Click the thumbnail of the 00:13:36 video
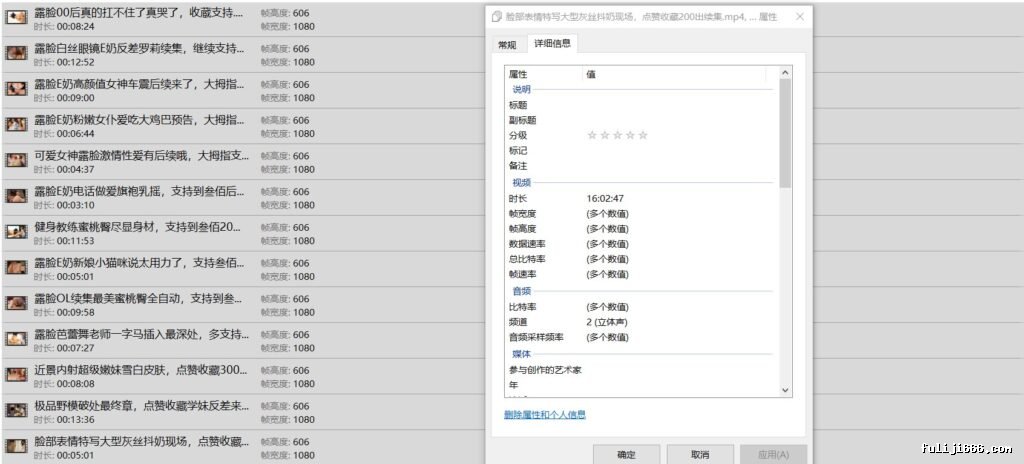 coord(16,410)
